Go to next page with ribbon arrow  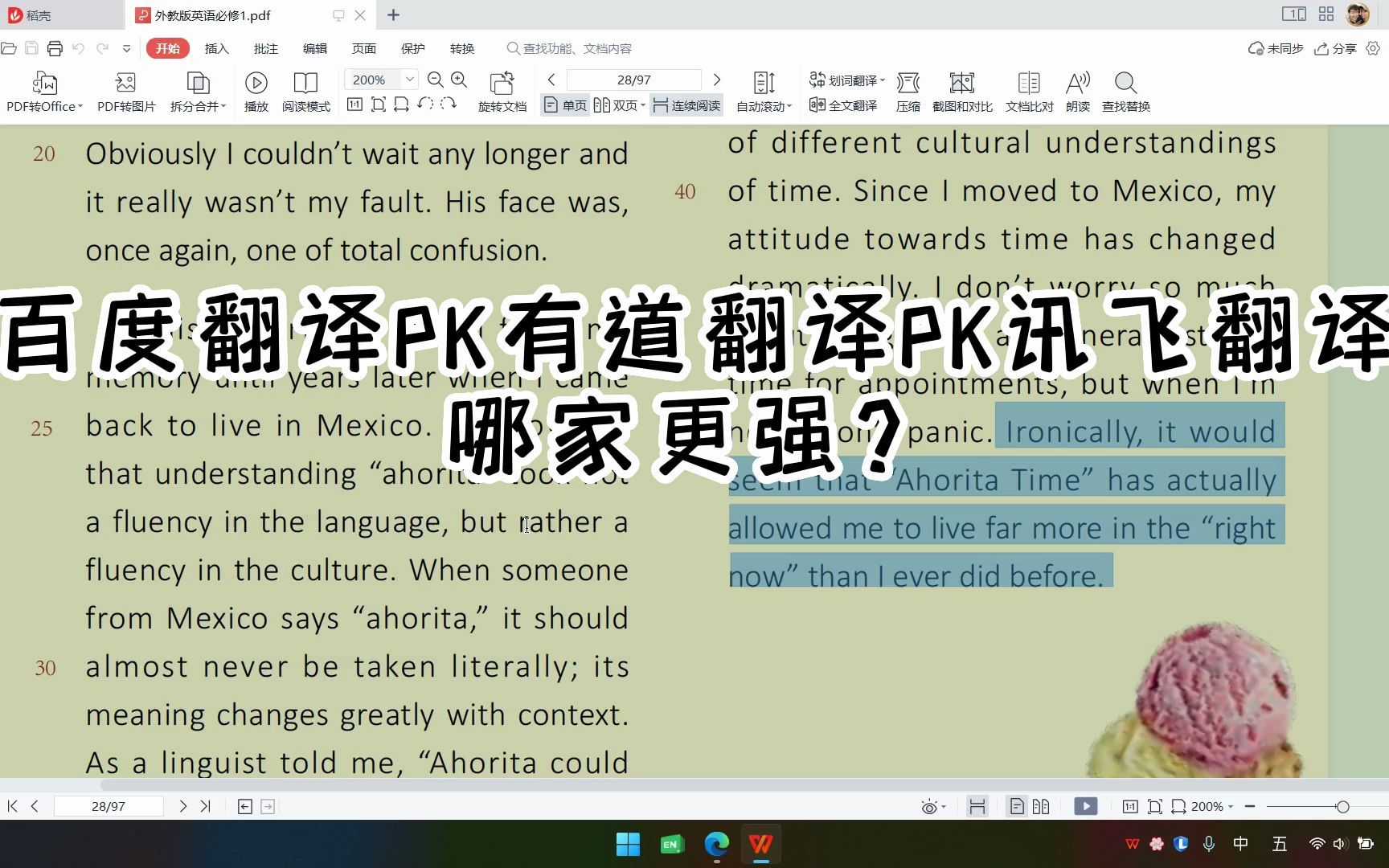click(717, 80)
